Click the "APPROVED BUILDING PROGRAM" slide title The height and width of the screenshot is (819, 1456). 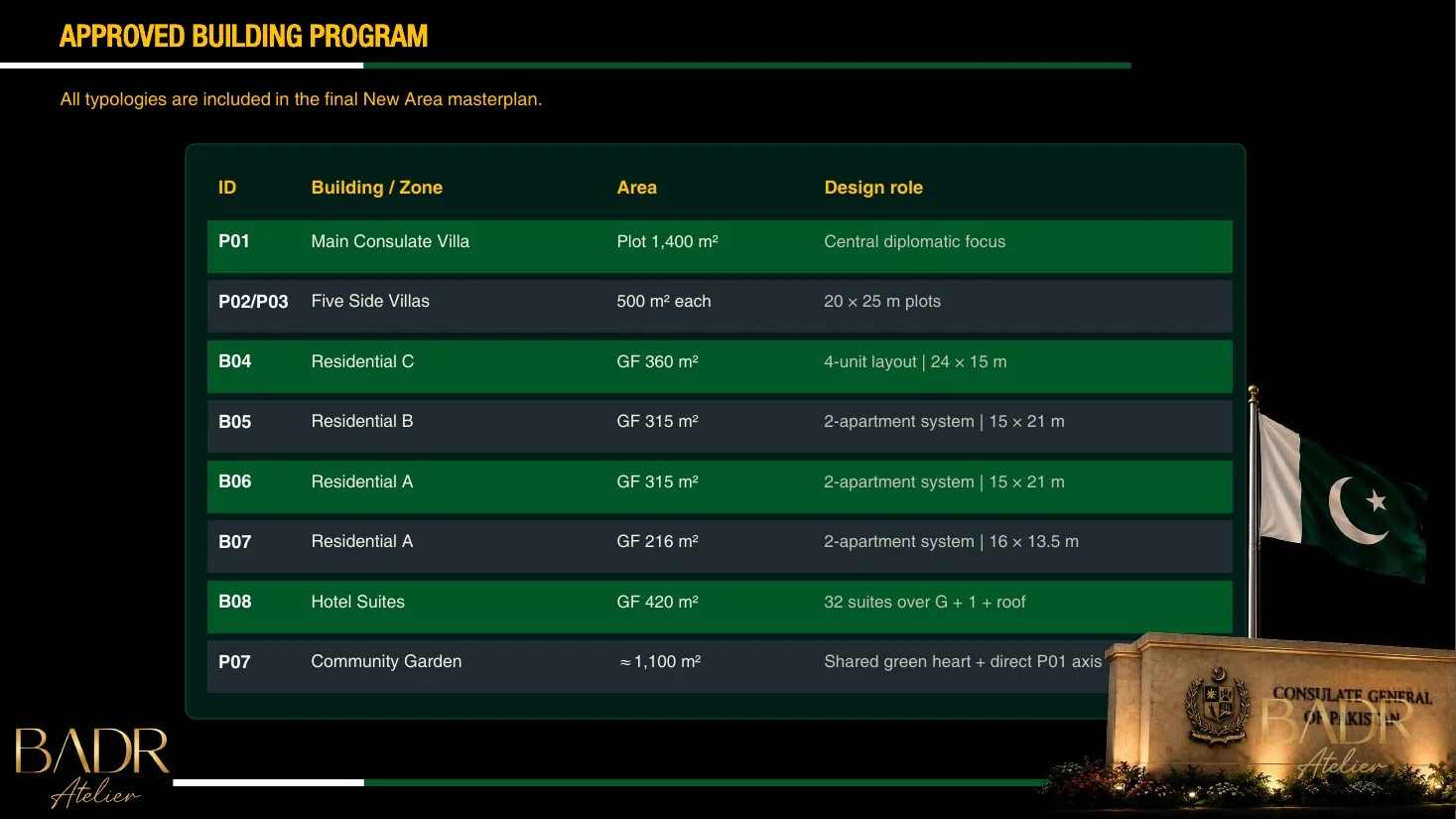(244, 37)
